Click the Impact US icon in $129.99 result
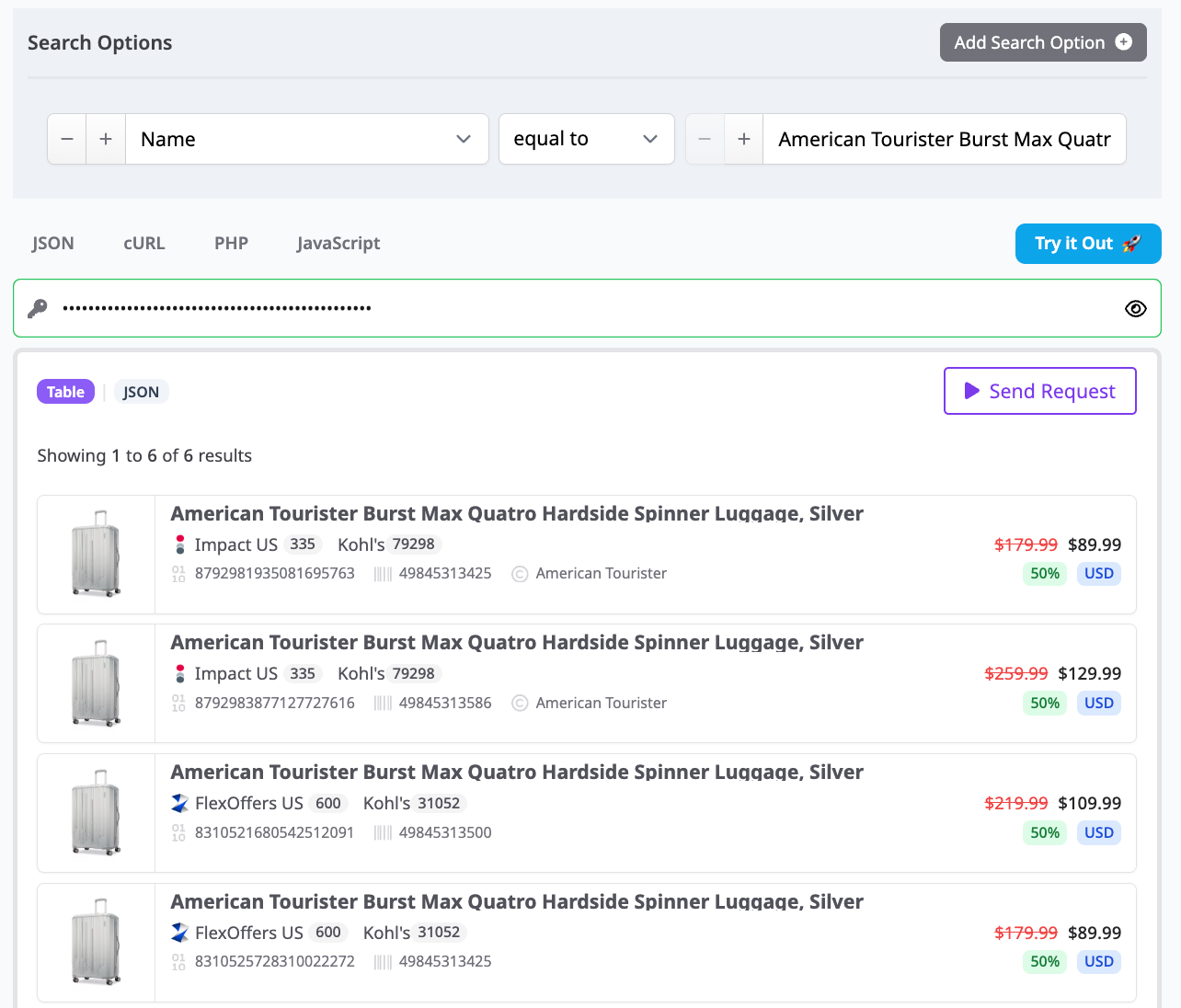 point(180,673)
